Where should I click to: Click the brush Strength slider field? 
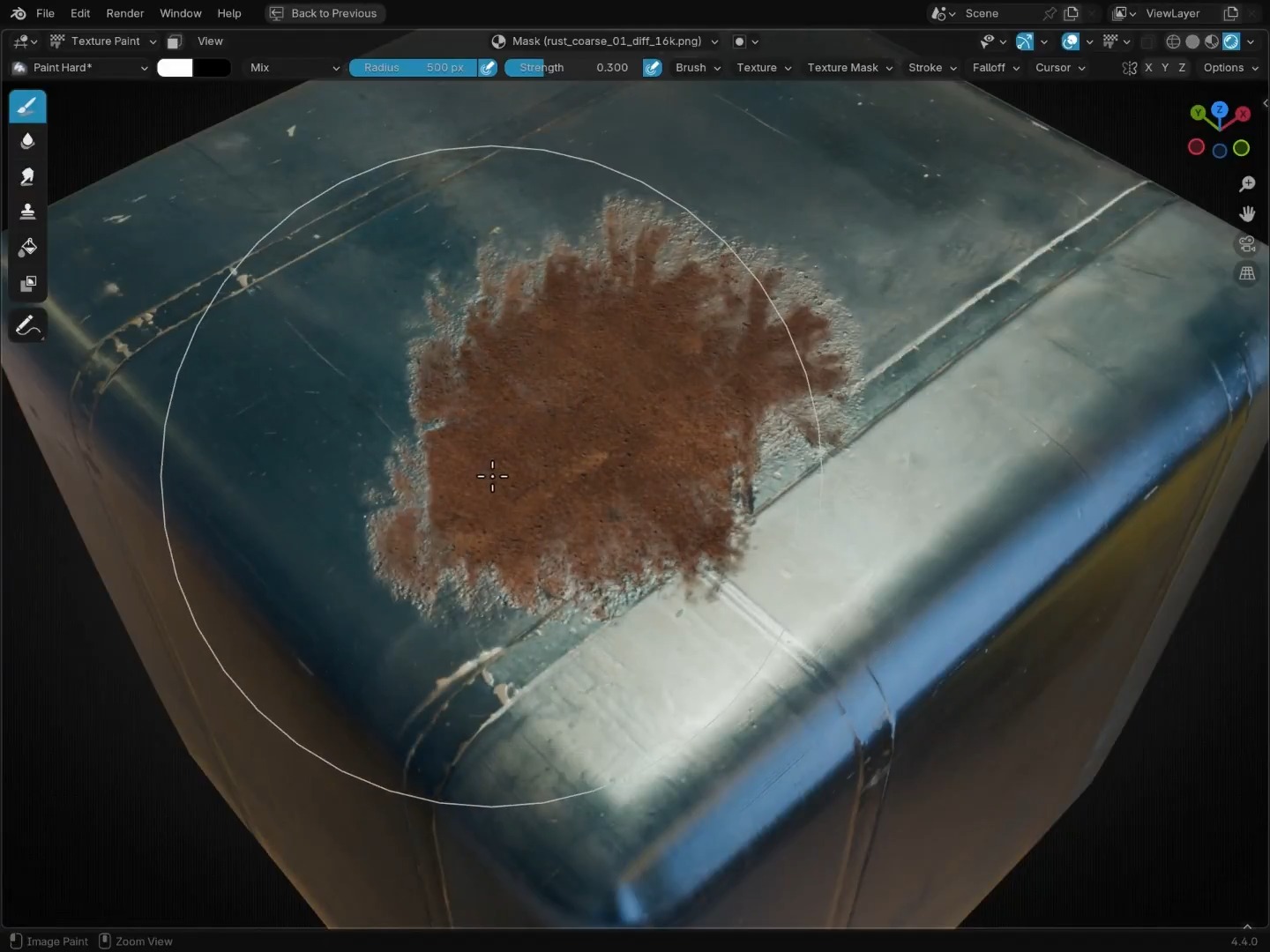pos(572,68)
